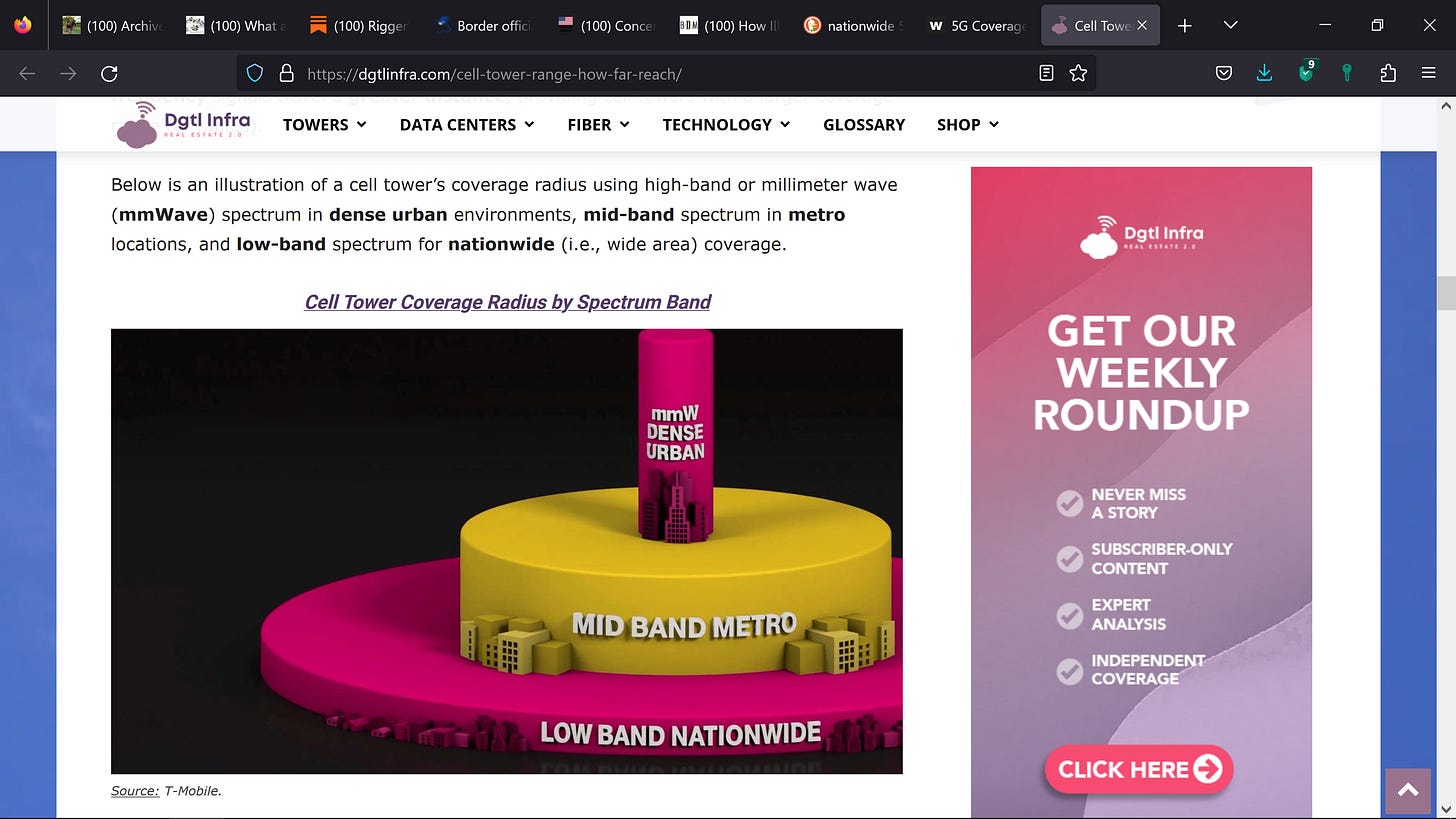Switch to the nationwide search tab
Viewport: 1456px width, 819px height.
pos(854,26)
